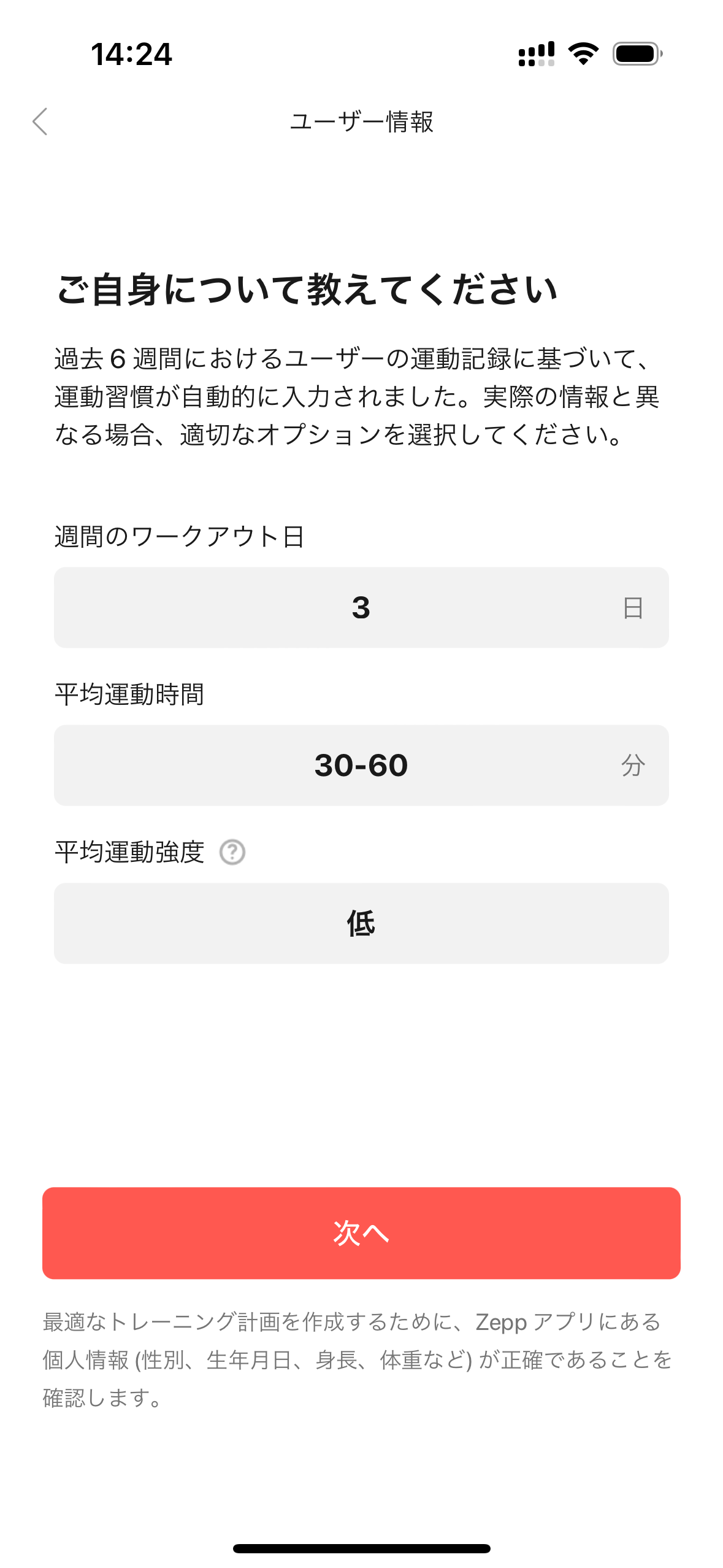Tap the 14:24 clock in status bar
This screenshot has height=1568, width=723.
(131, 54)
